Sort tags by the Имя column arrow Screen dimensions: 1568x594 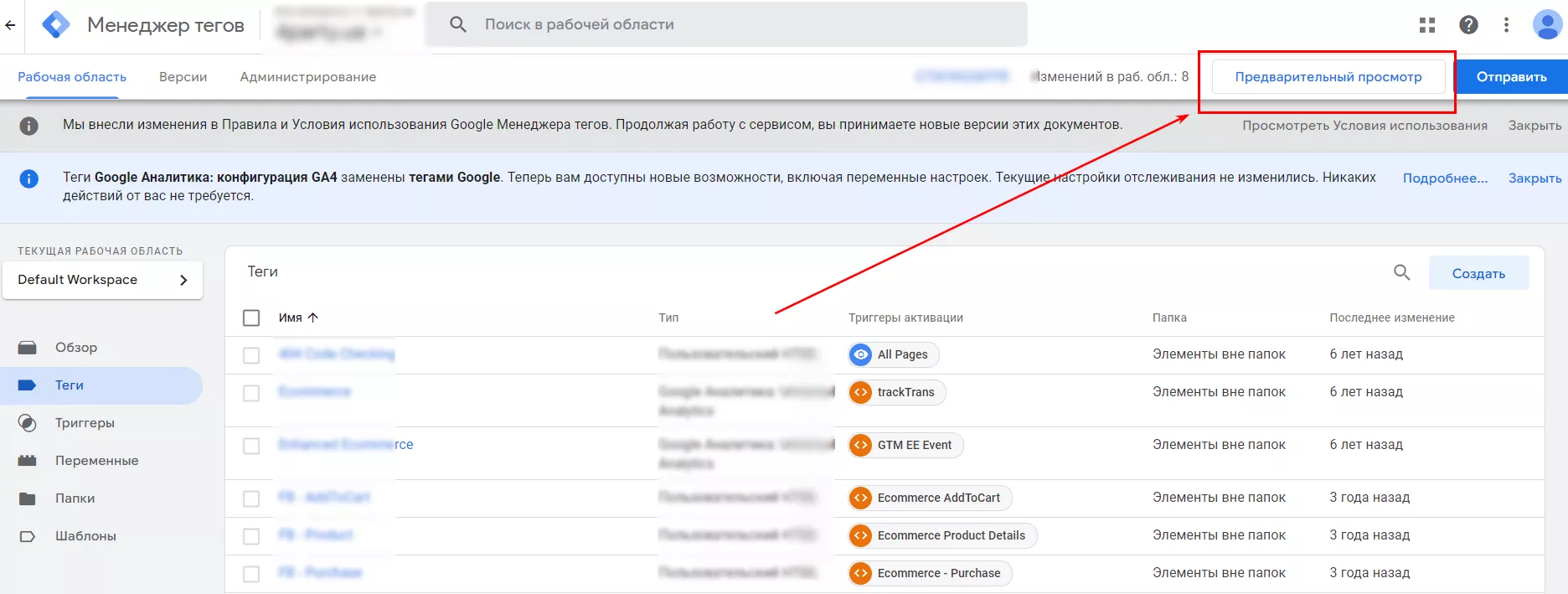tap(313, 318)
